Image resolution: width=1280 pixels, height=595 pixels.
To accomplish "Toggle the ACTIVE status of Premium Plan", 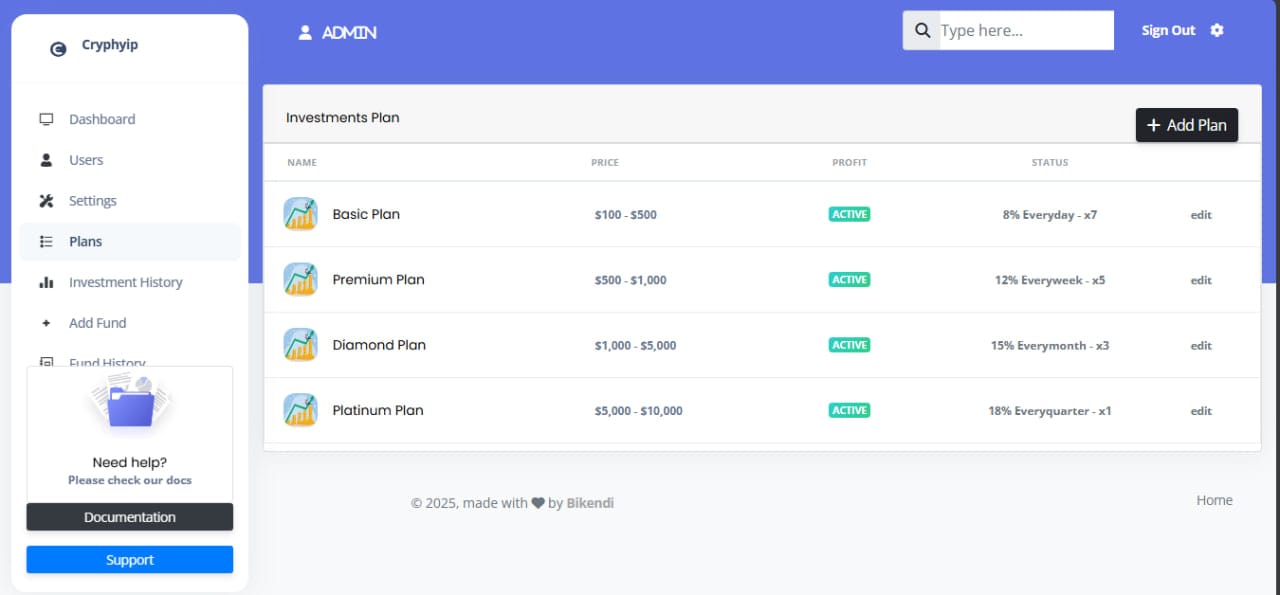I will (x=848, y=279).
